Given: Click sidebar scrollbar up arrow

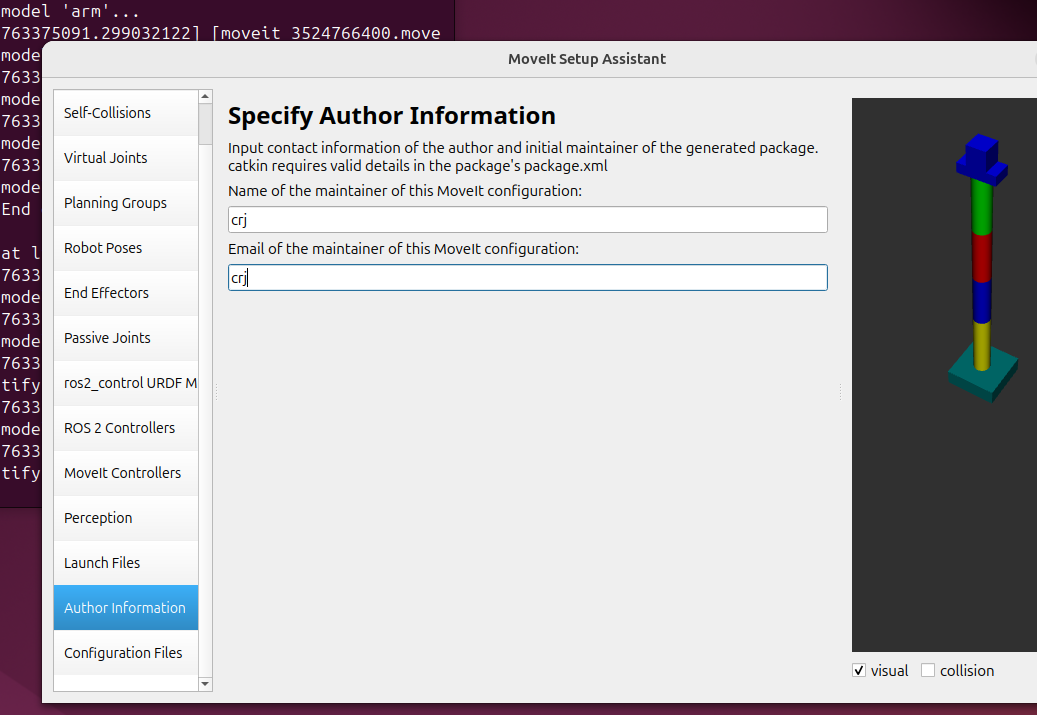Looking at the screenshot, I should click(x=205, y=97).
